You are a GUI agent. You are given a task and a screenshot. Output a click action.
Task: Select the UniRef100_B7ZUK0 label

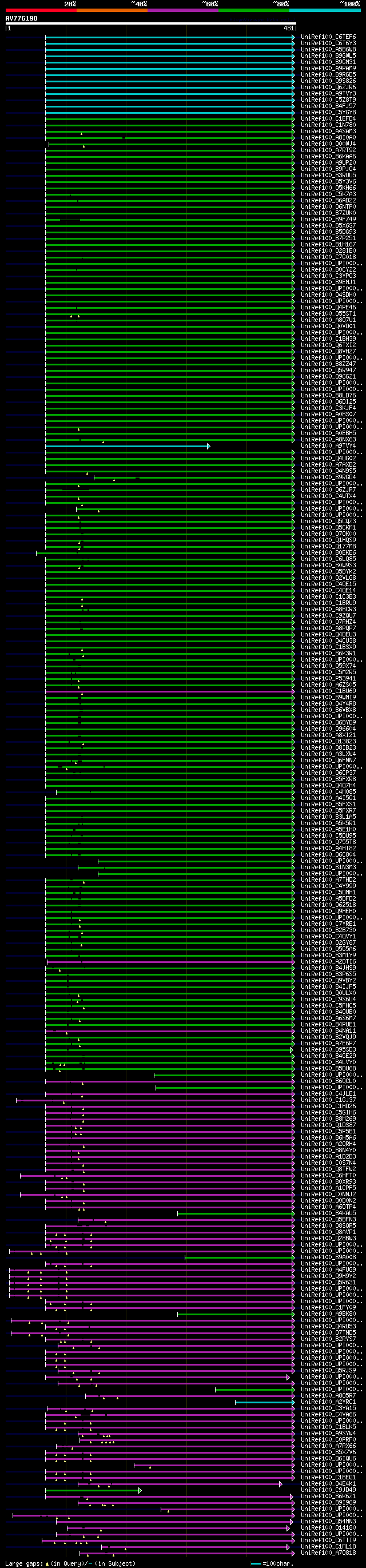click(x=328, y=213)
